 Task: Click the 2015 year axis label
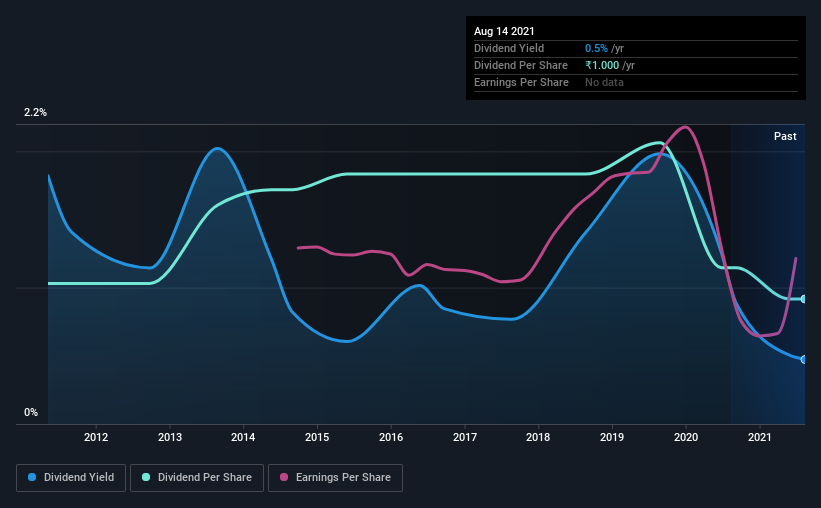[x=317, y=437]
